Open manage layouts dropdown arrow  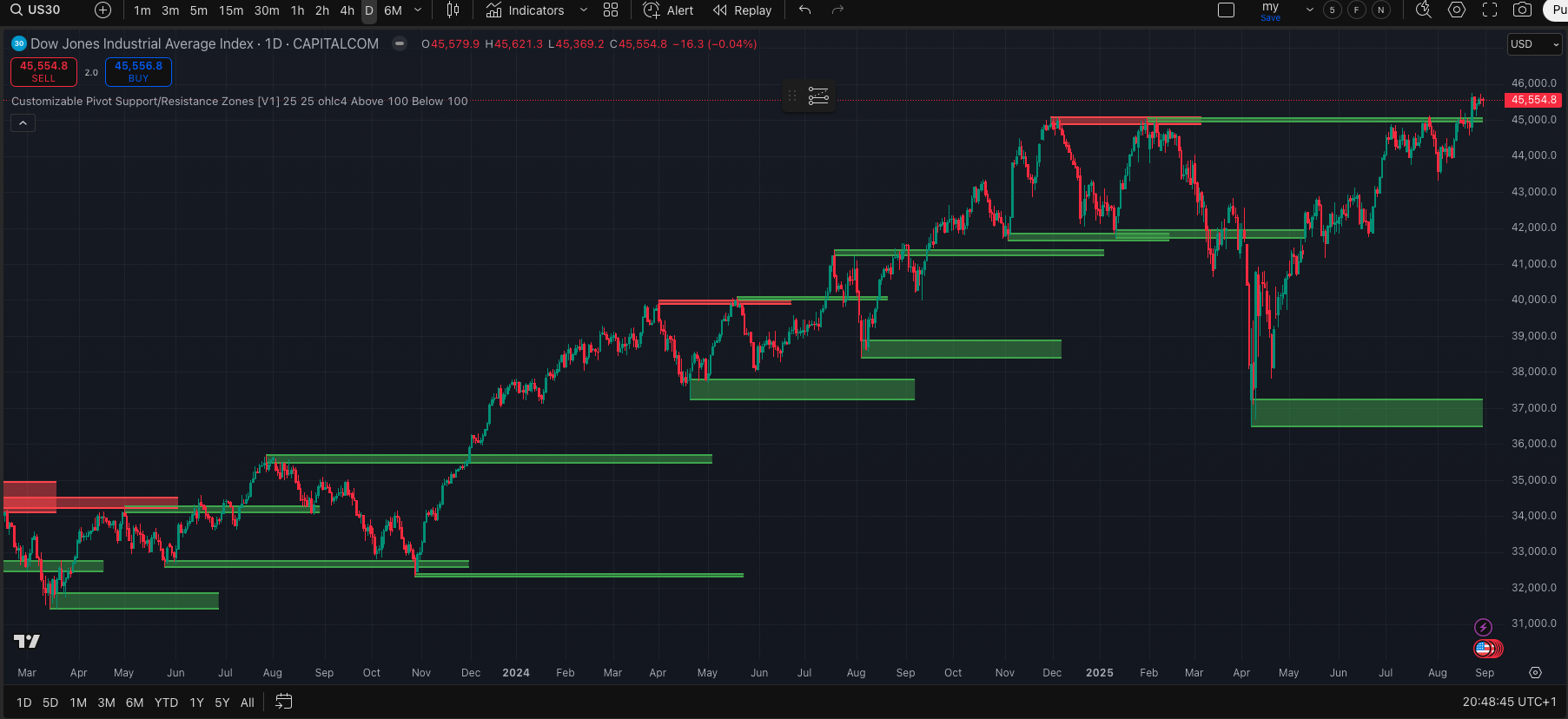click(1310, 10)
